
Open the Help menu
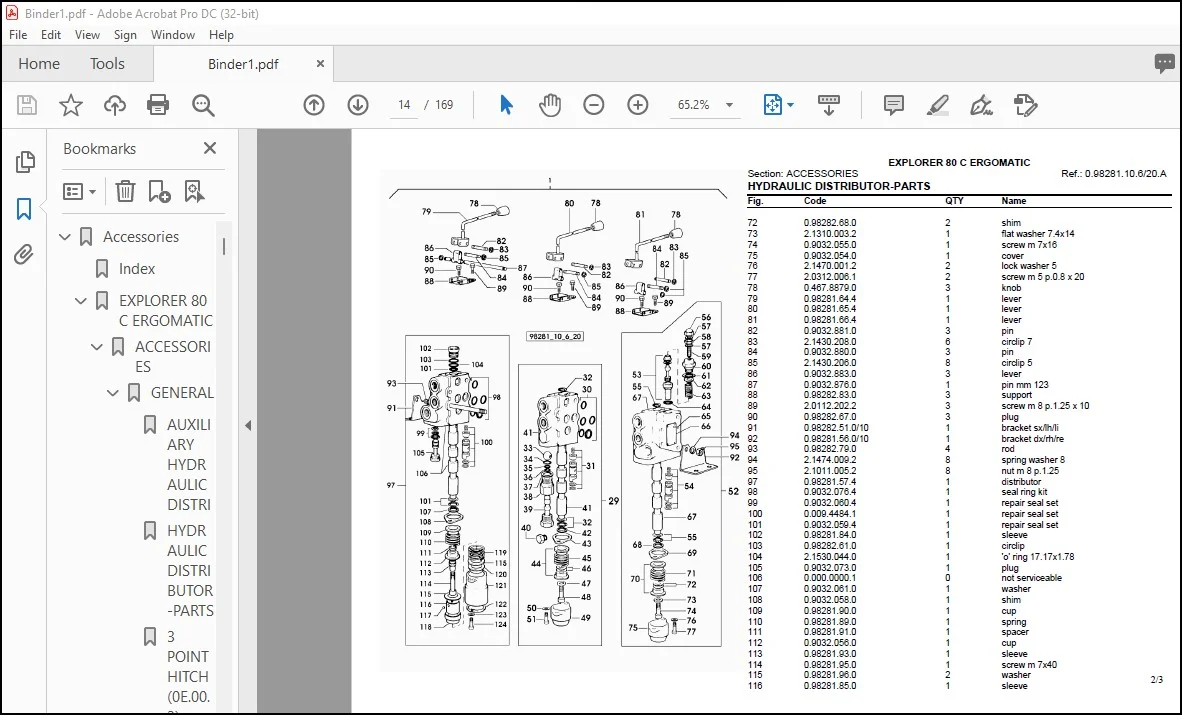tap(221, 35)
